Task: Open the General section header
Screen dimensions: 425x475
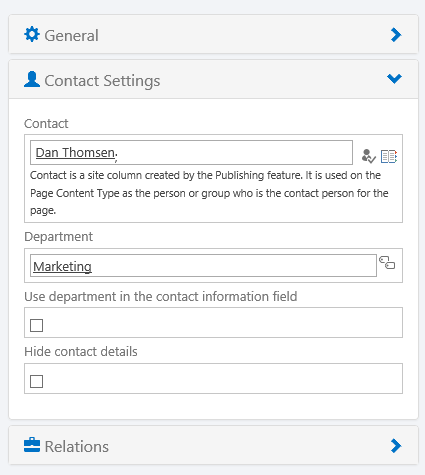Action: (x=213, y=34)
